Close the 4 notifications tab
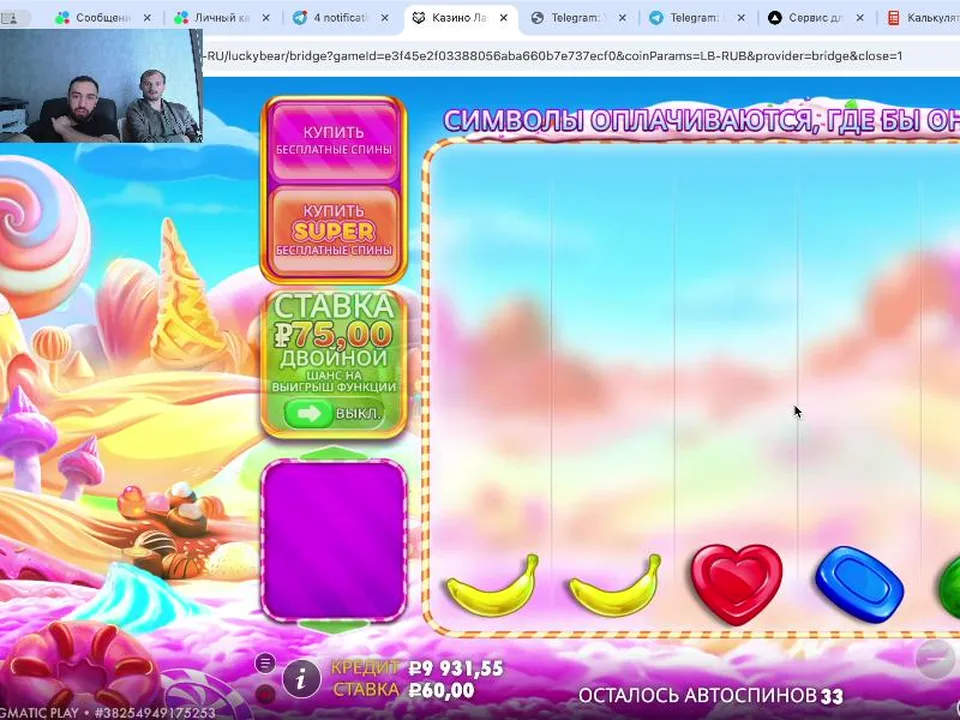 [384, 18]
